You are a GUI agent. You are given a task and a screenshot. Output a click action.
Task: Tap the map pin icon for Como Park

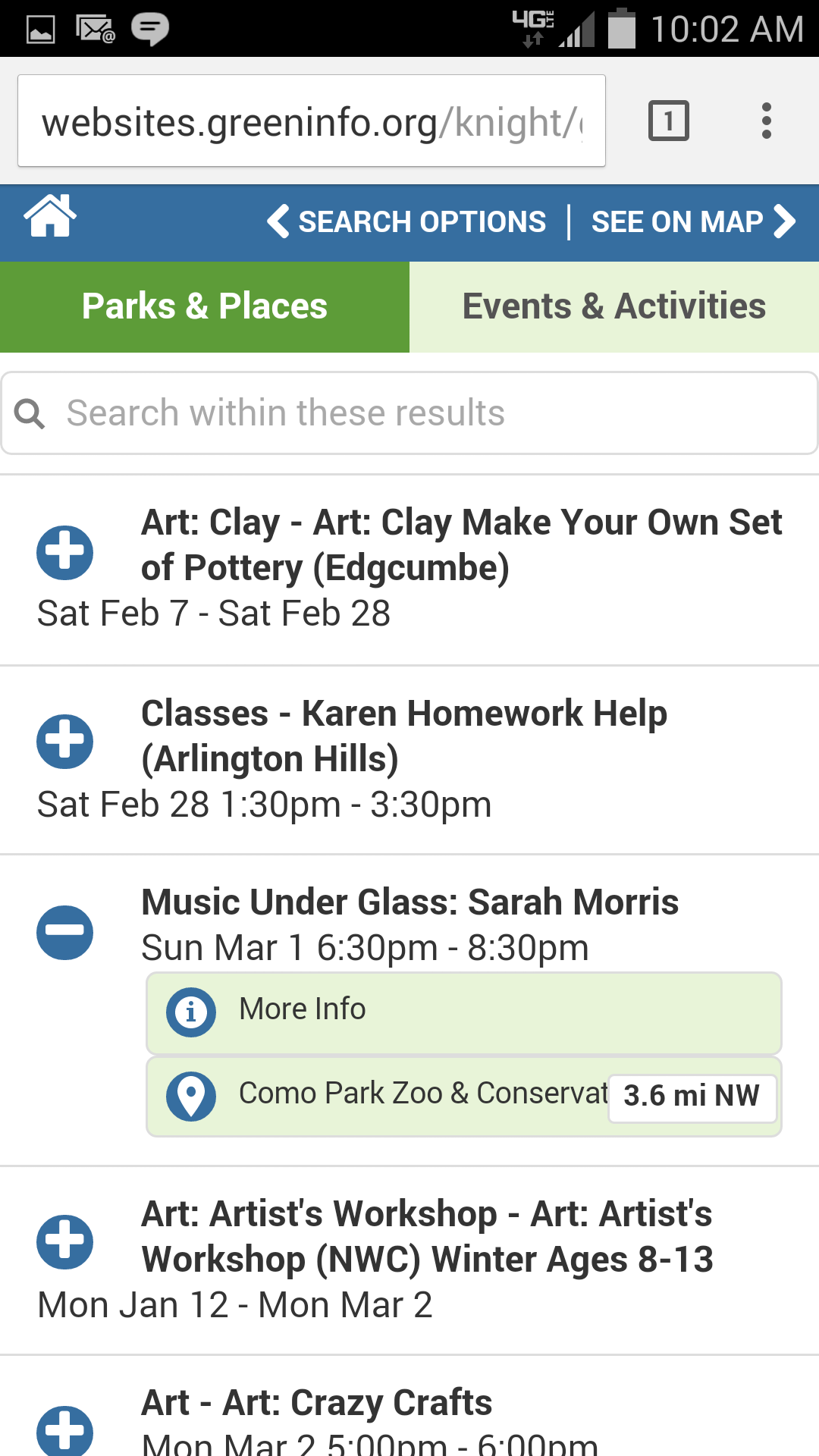(191, 1096)
